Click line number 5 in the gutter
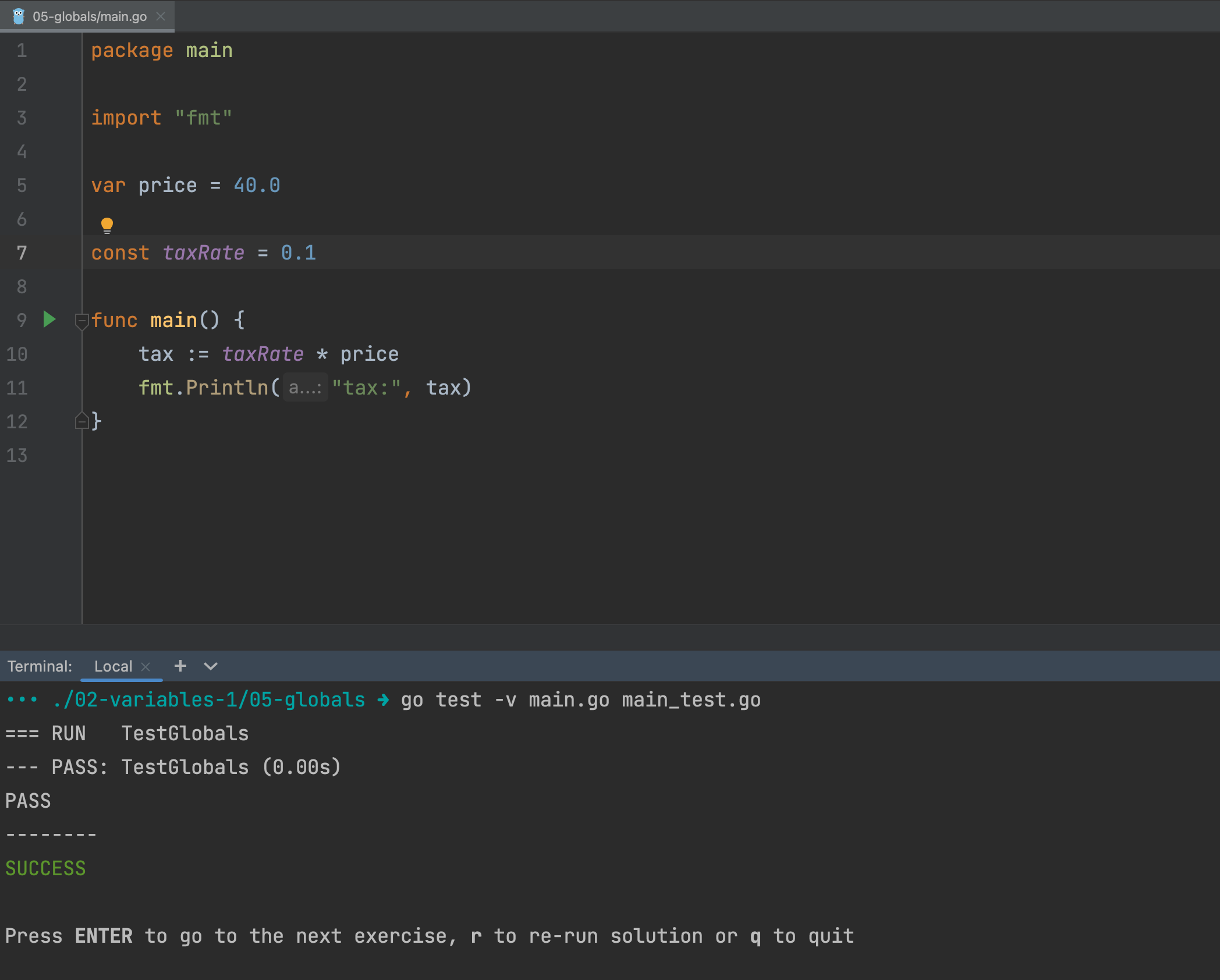 click(22, 185)
